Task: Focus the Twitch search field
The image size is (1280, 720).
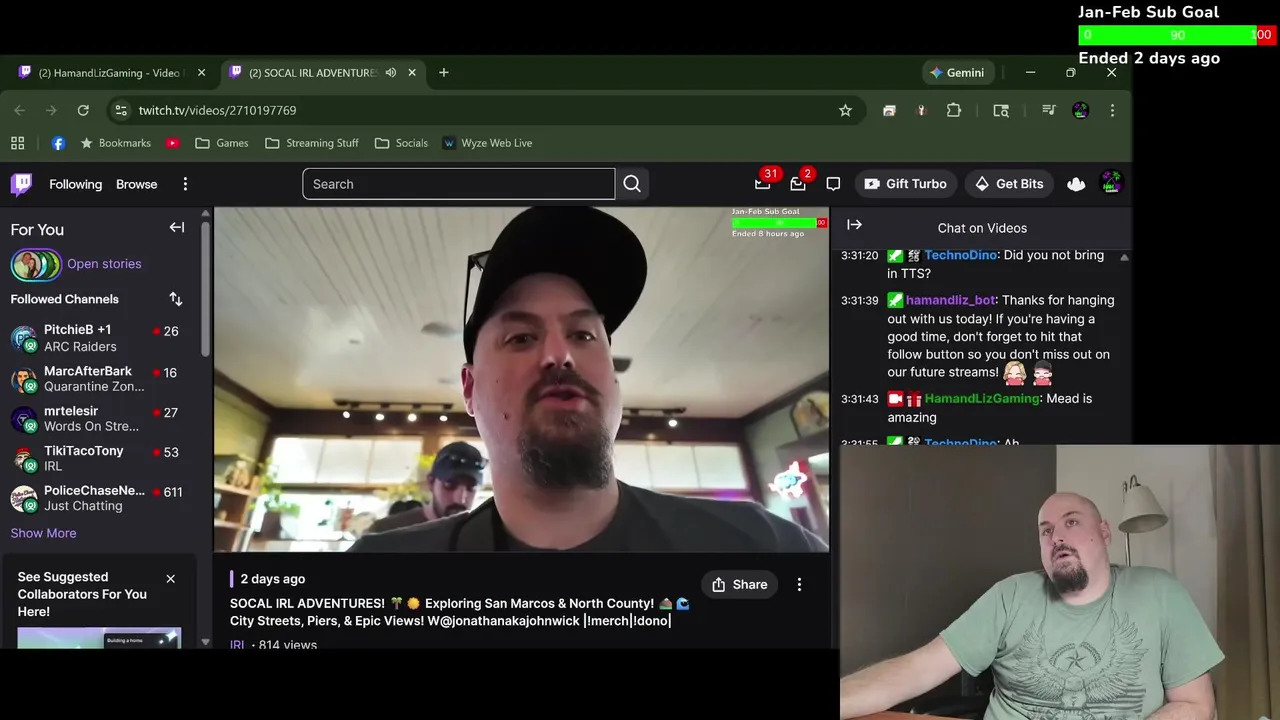Action: [458, 184]
